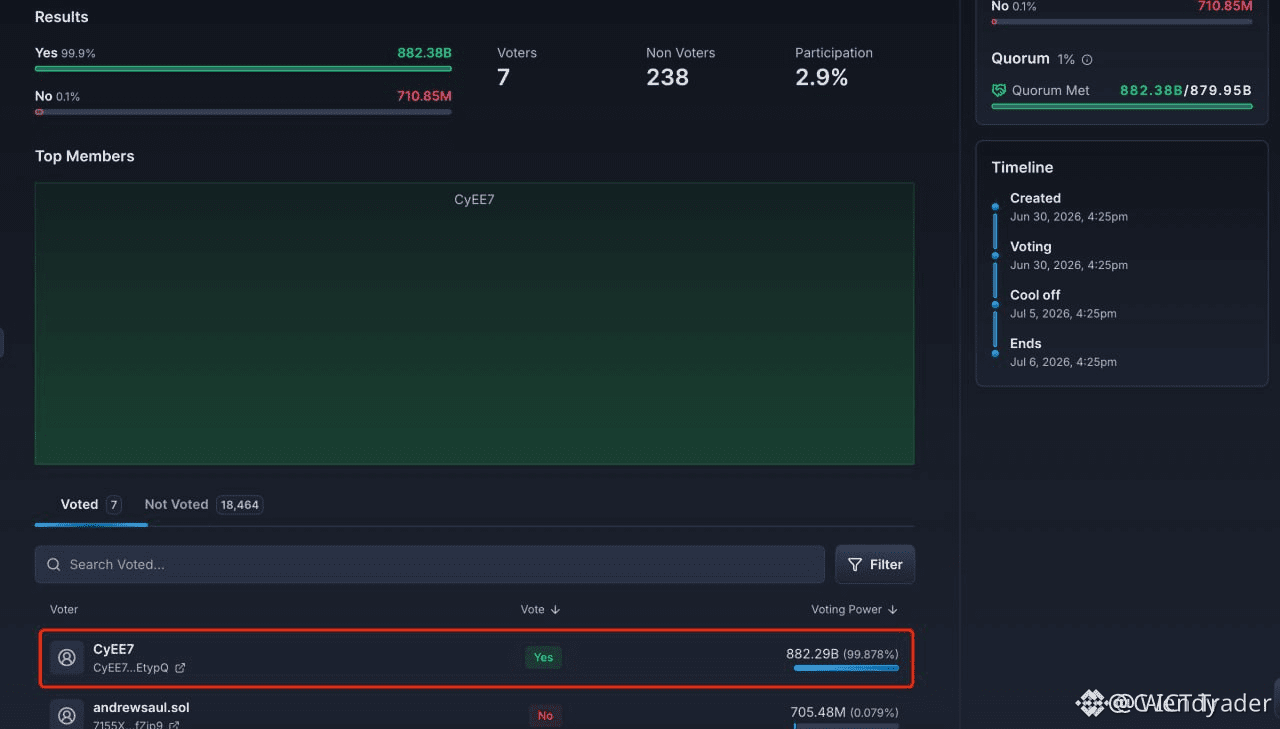This screenshot has height=729, width=1280.
Task: Click the CyEE7 block in Top Members treemap
Action: [x=474, y=323]
